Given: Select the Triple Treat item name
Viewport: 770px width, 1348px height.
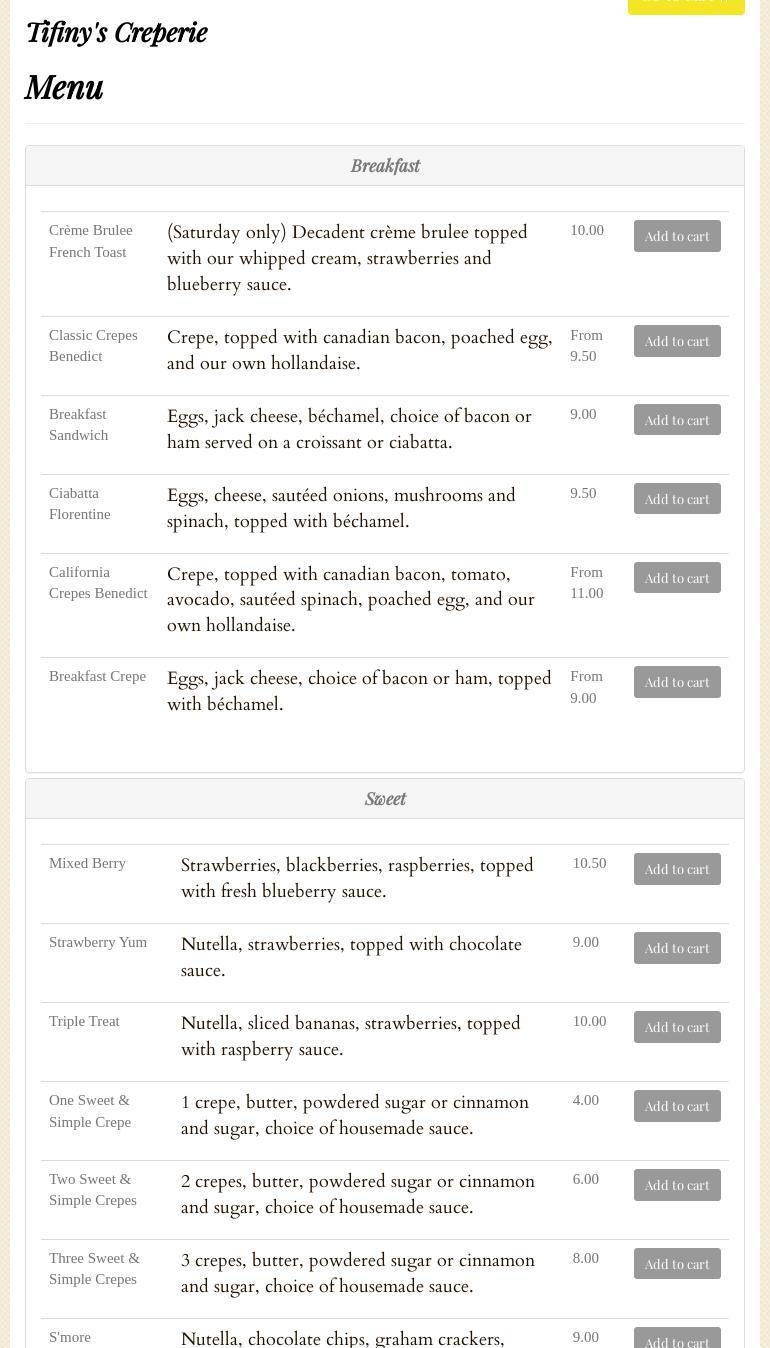Looking at the screenshot, I should coord(84,1021).
